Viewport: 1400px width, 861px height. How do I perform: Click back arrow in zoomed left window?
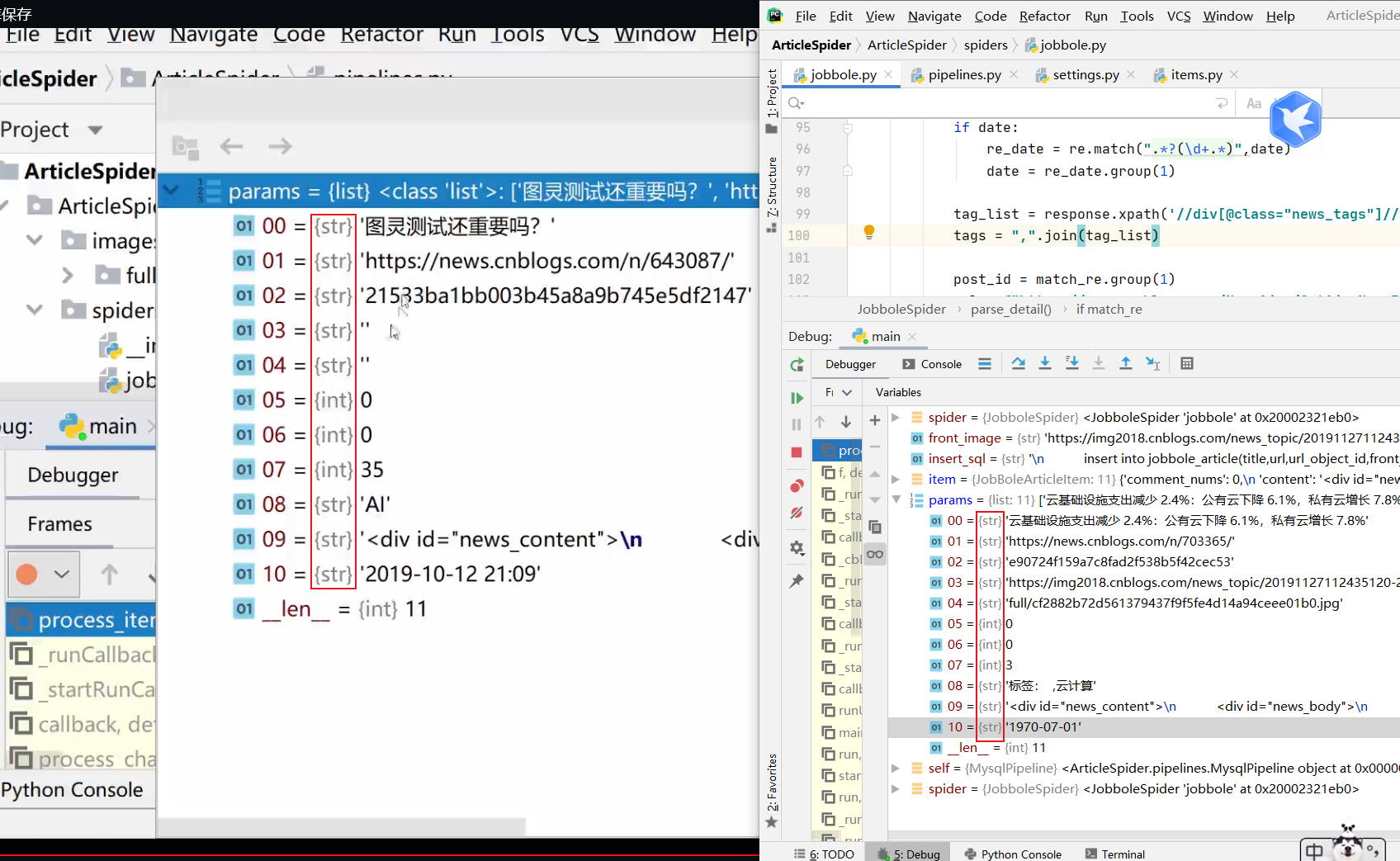click(x=231, y=147)
